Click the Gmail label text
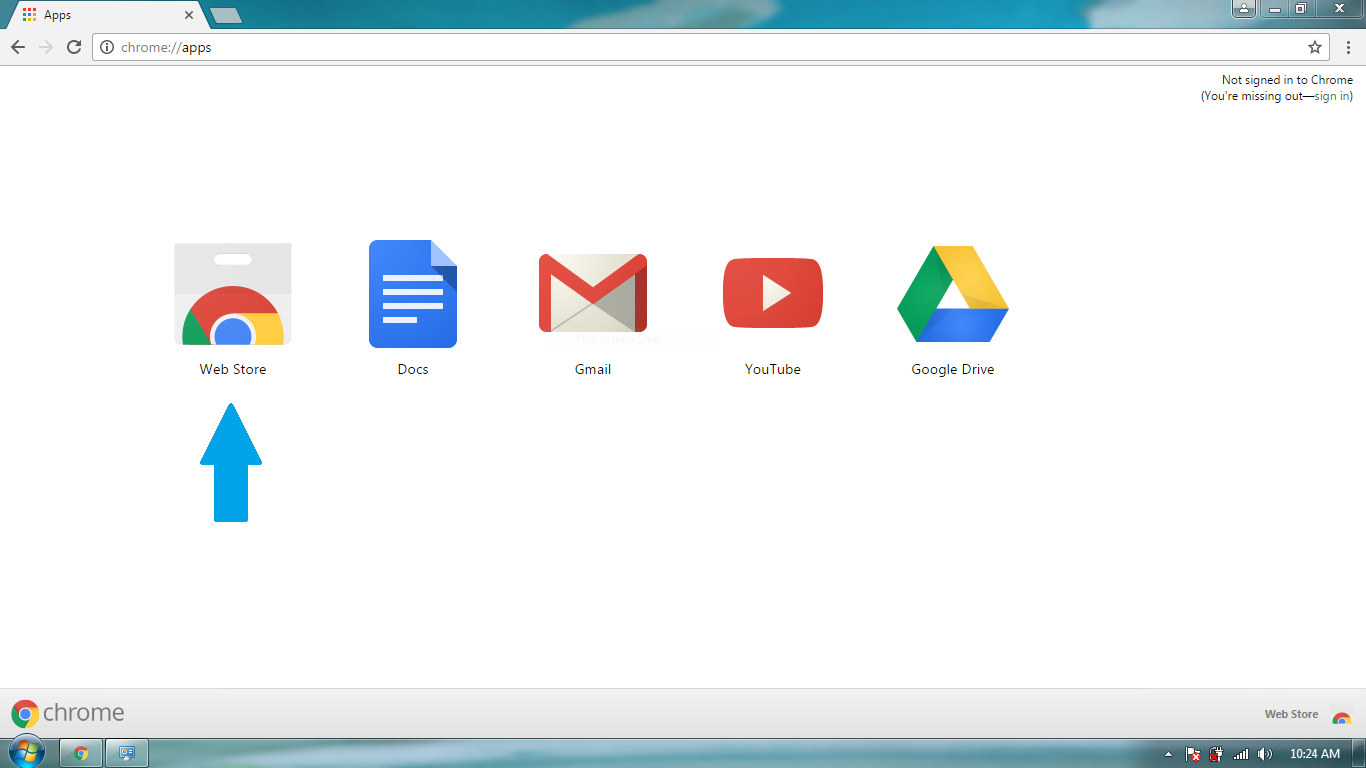This screenshot has width=1366, height=768. [593, 369]
